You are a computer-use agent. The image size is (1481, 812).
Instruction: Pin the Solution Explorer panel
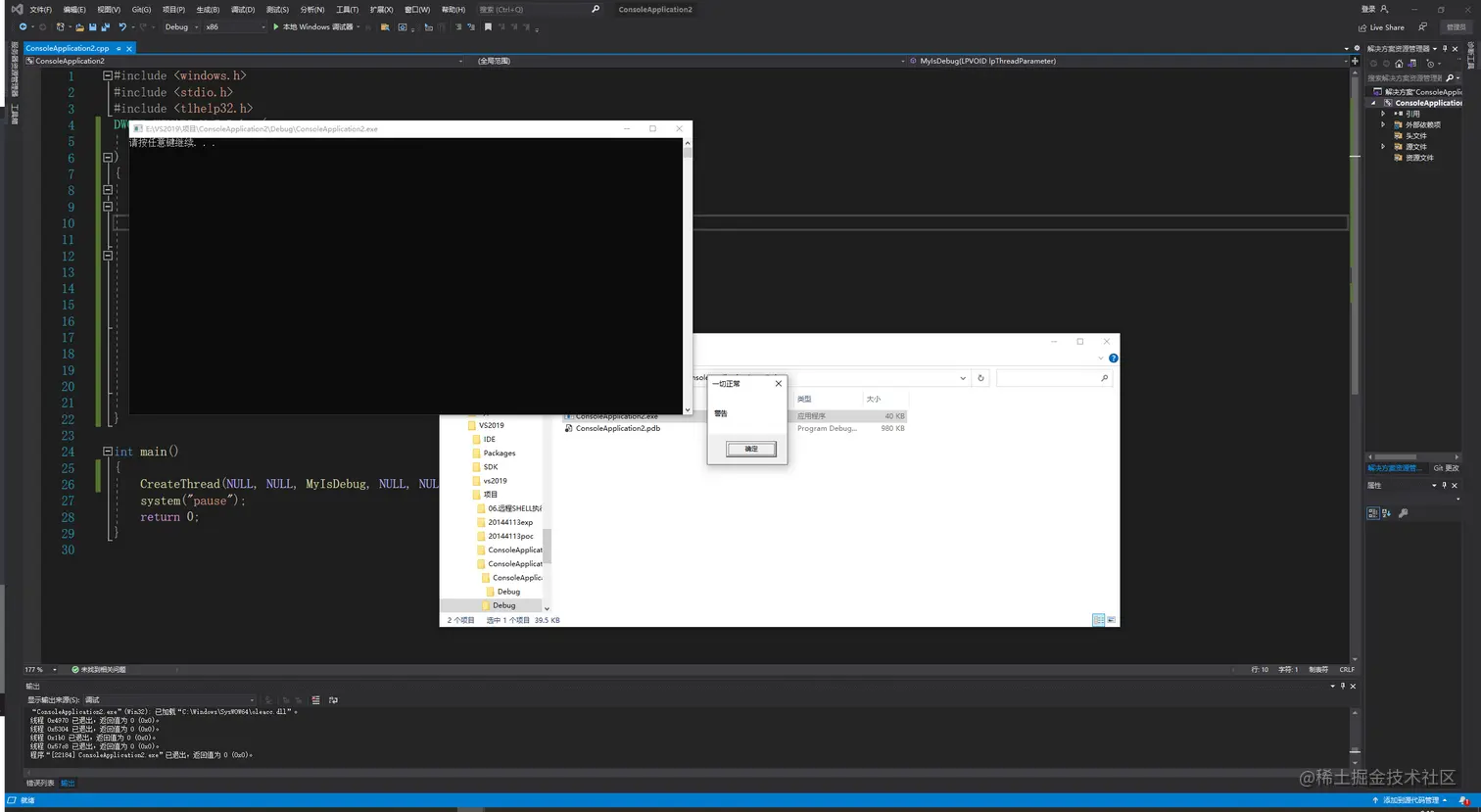(1445, 48)
